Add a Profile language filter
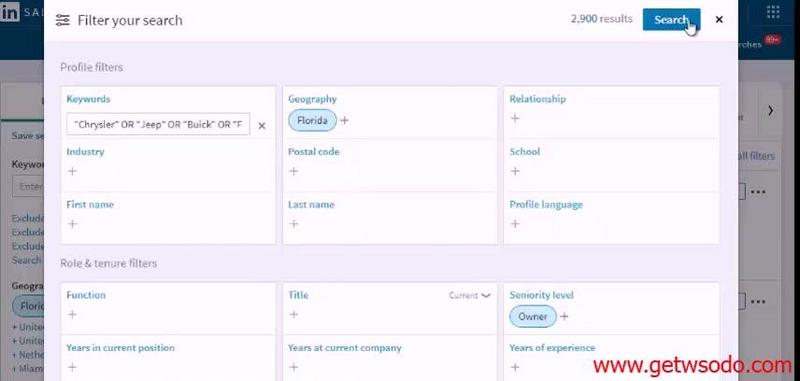Viewport: 800px width, 381px height. [515, 223]
